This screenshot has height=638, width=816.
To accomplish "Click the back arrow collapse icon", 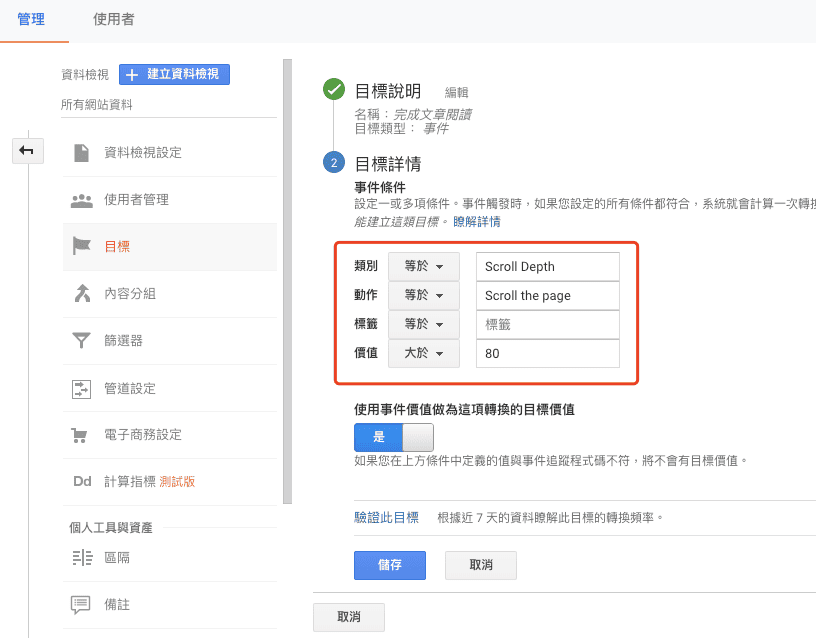I will [x=26, y=150].
